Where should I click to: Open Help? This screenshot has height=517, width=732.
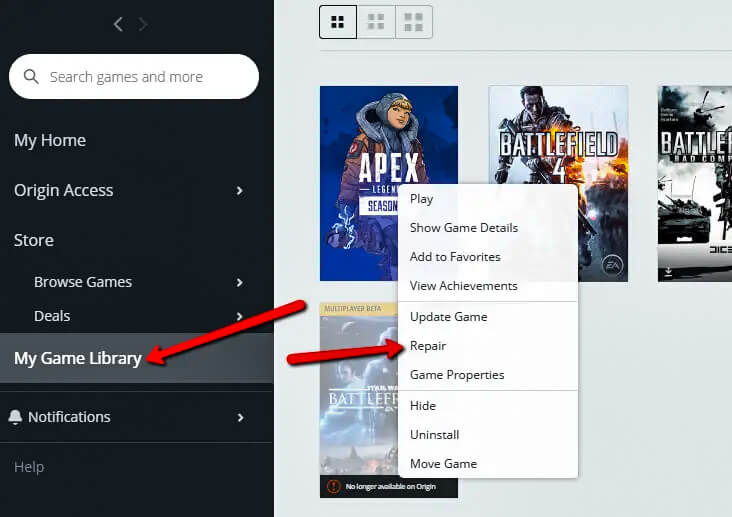[29, 467]
